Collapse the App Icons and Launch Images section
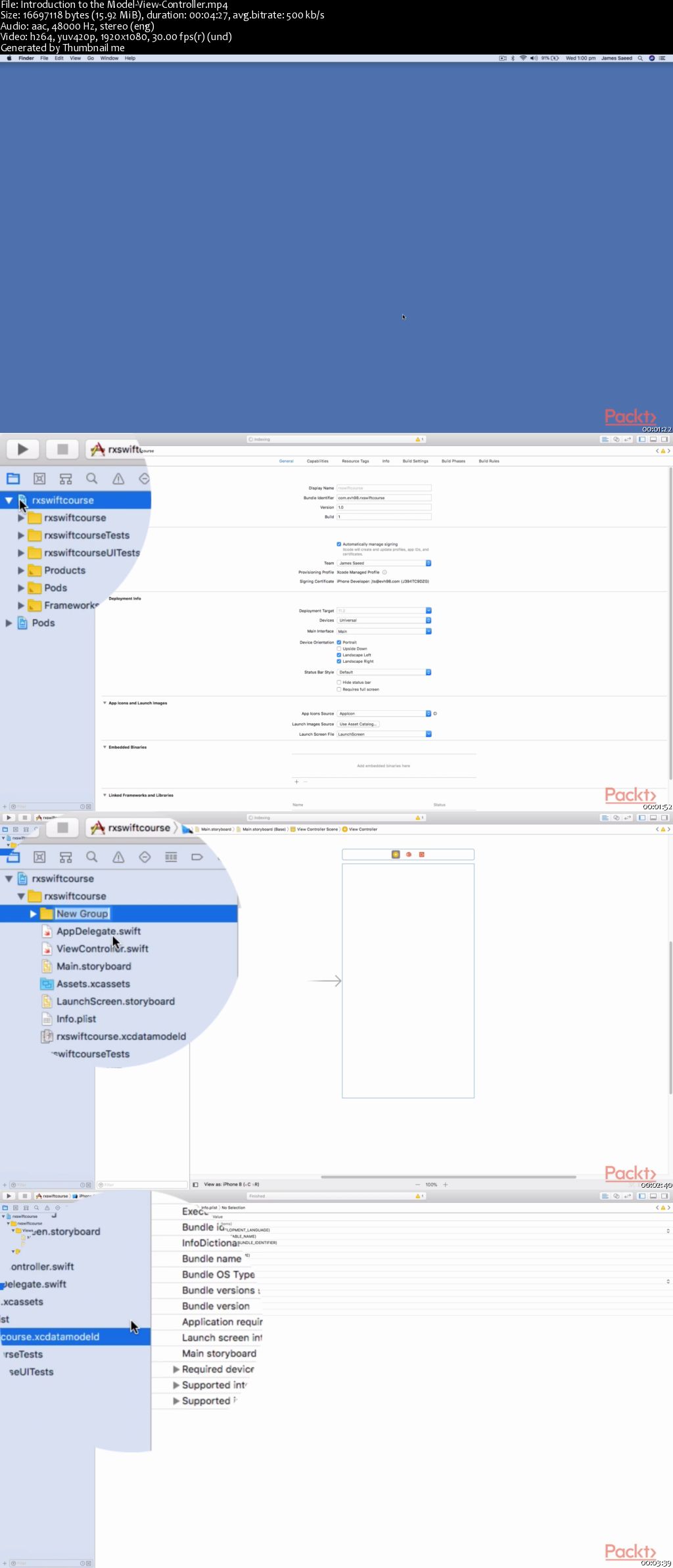This screenshot has height=1568, width=673. point(104,703)
